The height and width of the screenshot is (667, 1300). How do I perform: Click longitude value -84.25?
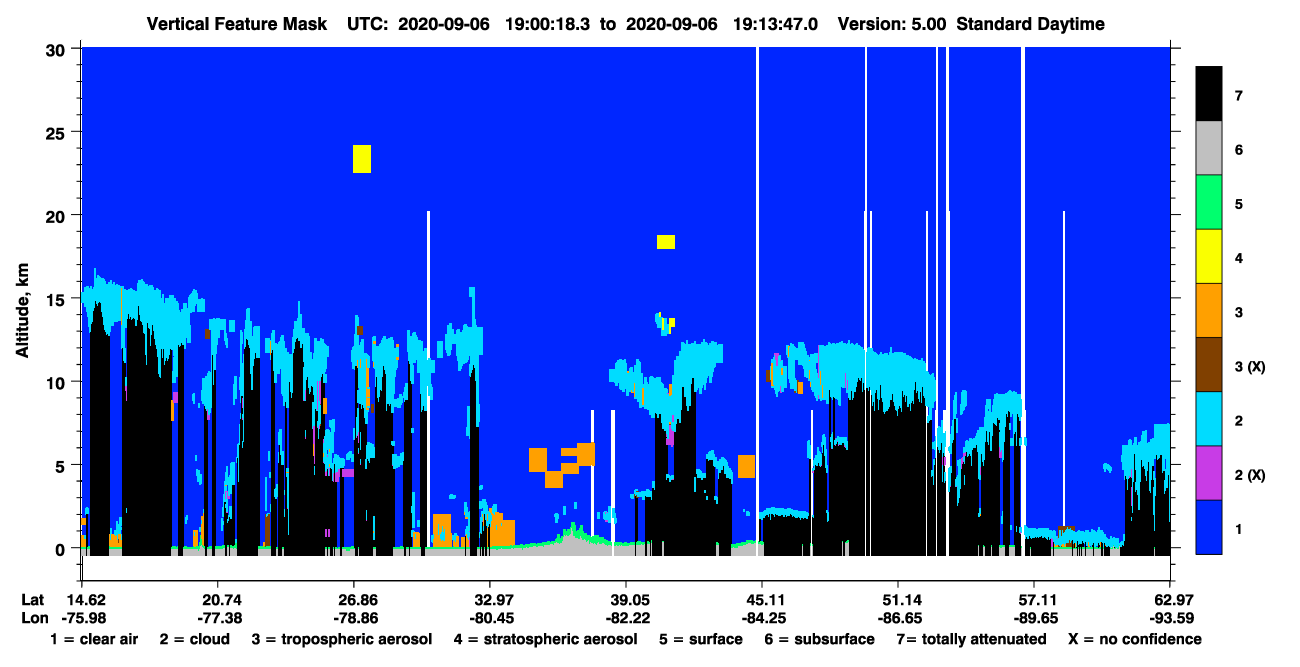coord(762,618)
